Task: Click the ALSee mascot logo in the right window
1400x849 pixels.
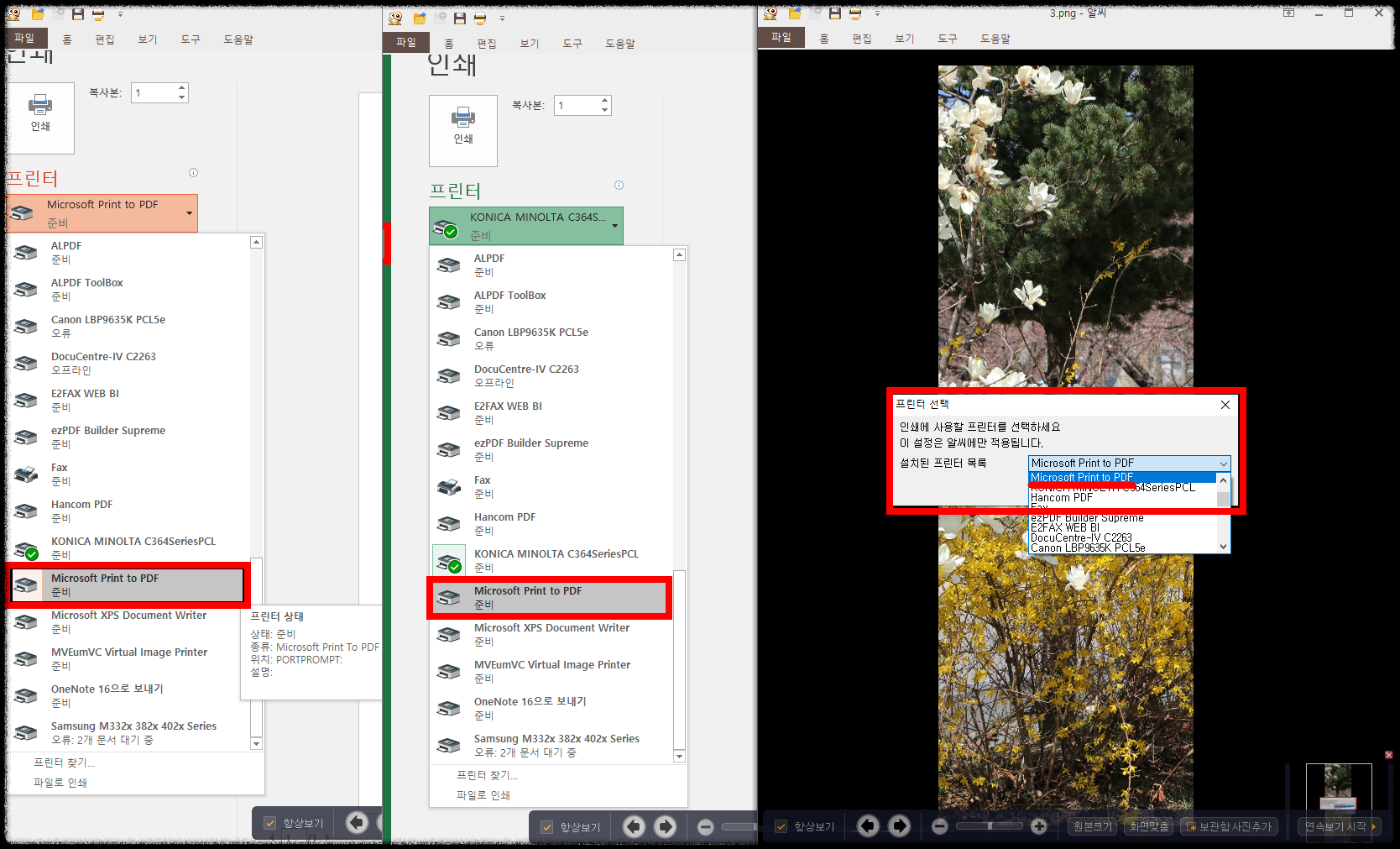Action: click(x=771, y=13)
